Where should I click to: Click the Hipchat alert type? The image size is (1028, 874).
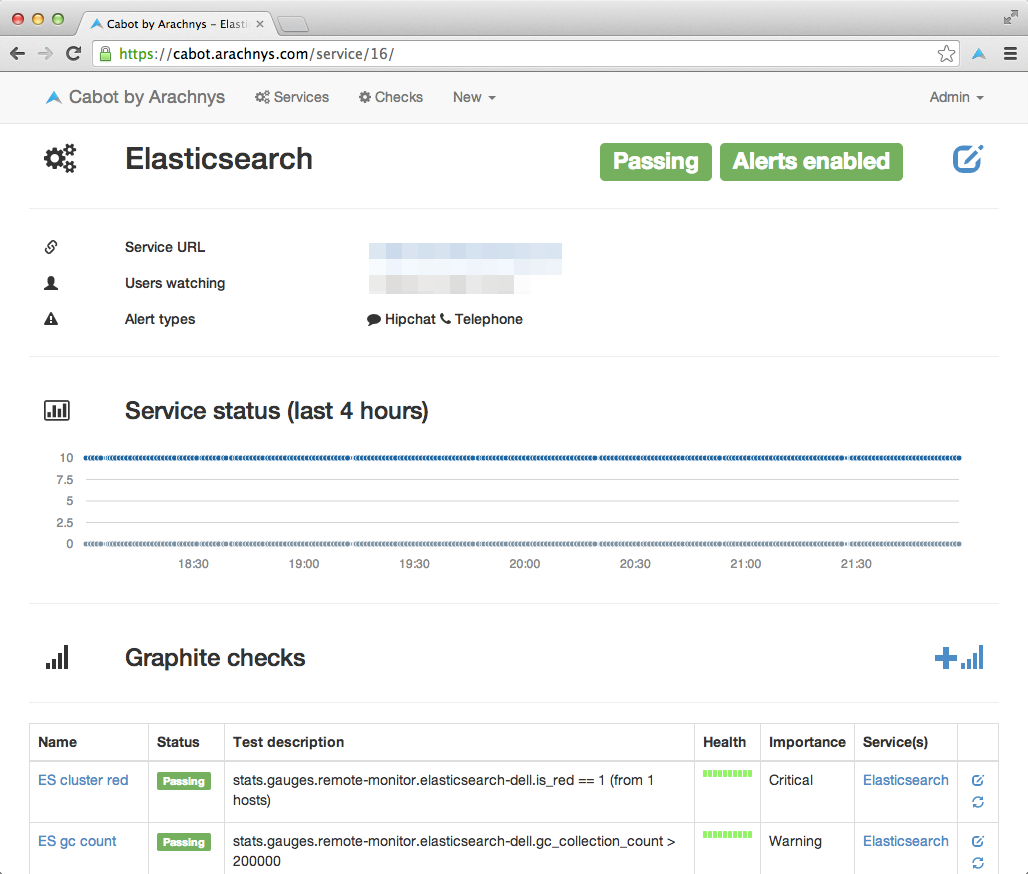(401, 319)
